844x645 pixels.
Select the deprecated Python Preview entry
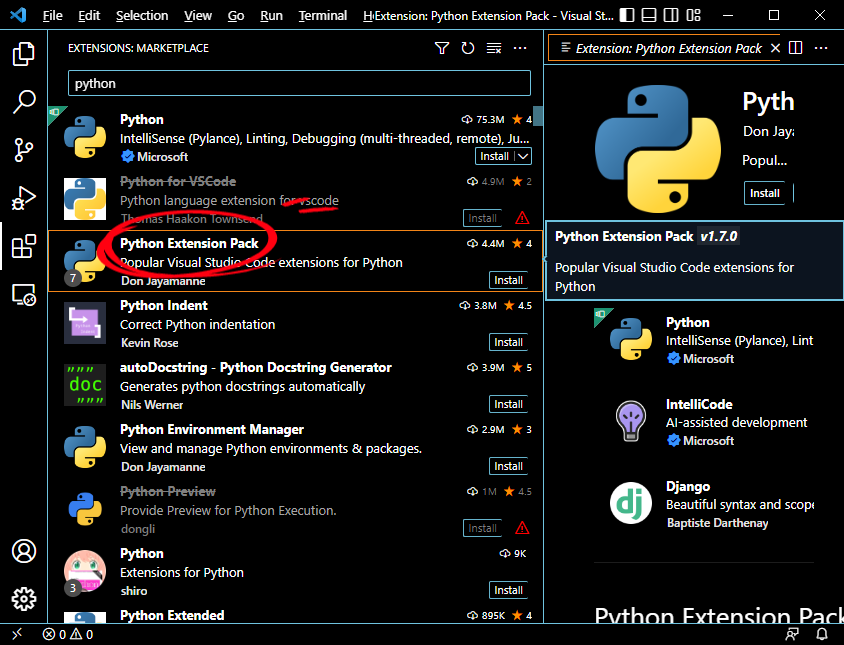coord(295,509)
